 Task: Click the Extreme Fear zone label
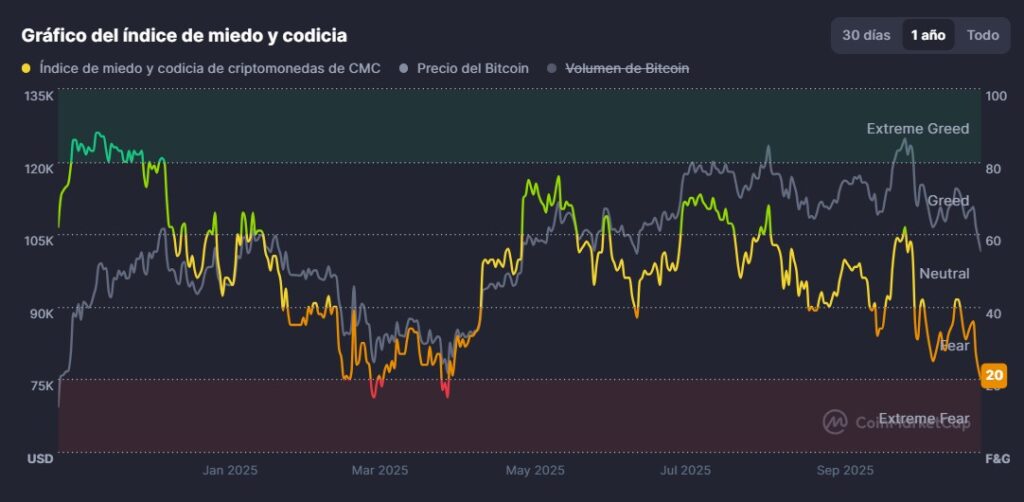tap(923, 418)
